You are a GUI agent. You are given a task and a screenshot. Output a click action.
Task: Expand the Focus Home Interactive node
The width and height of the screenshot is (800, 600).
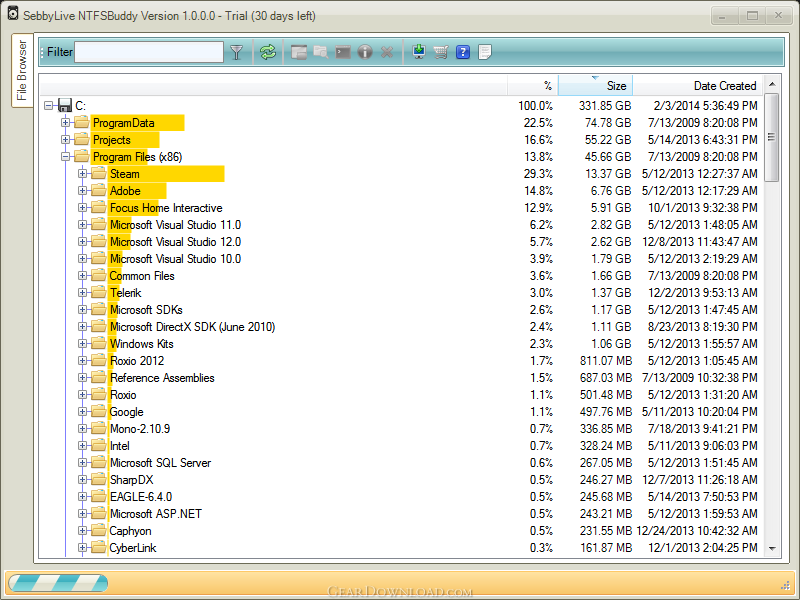(82, 208)
